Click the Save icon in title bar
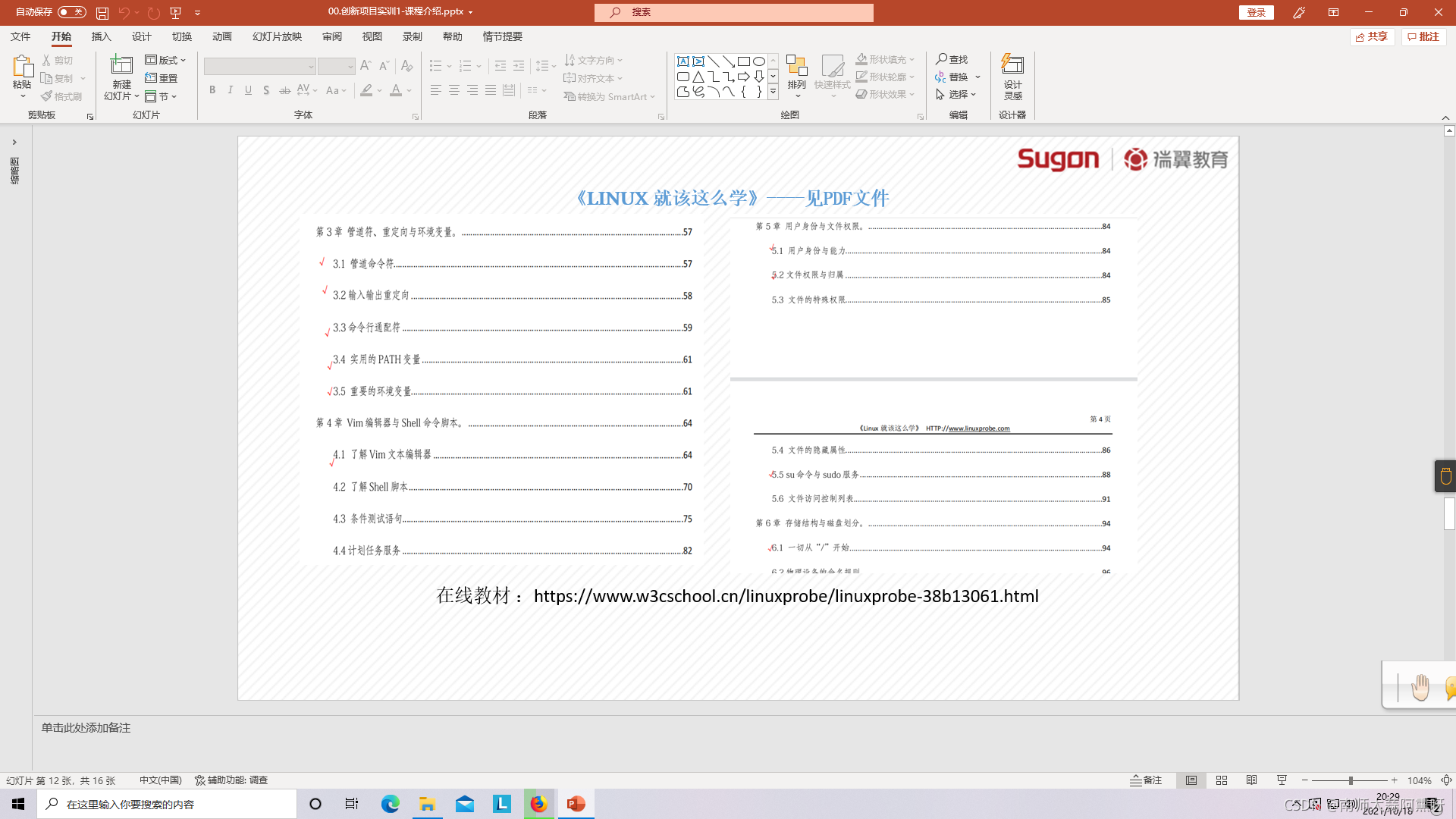1456x819 pixels. coord(102,12)
